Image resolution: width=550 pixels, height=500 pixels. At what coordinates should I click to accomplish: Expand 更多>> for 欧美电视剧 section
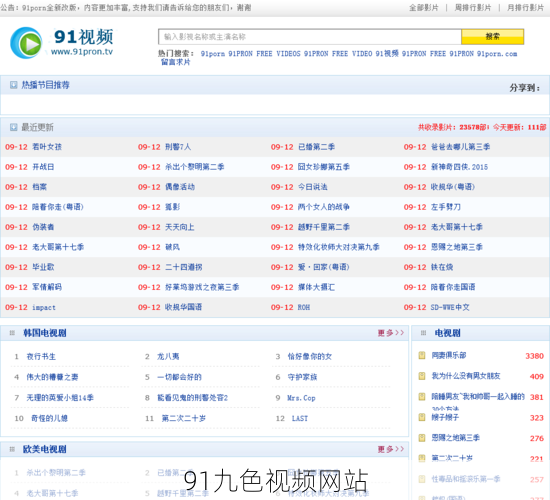[390, 449]
